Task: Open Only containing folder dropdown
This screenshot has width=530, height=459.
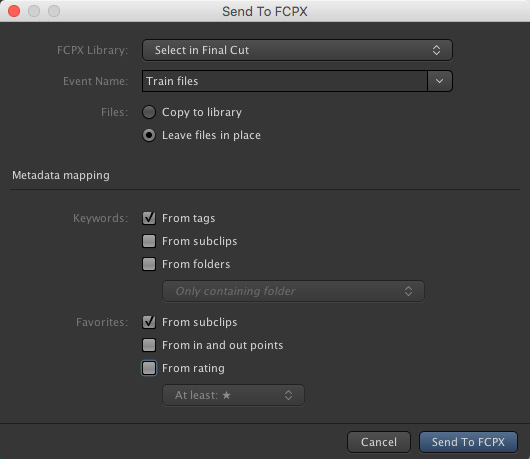Action: pyautogui.click(x=293, y=291)
